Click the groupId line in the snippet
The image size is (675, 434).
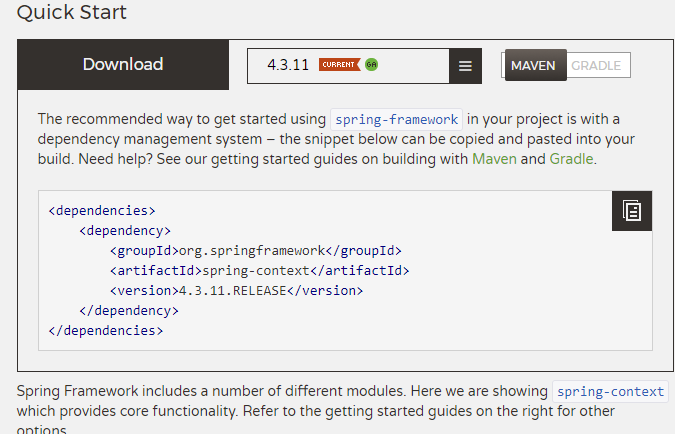256,251
